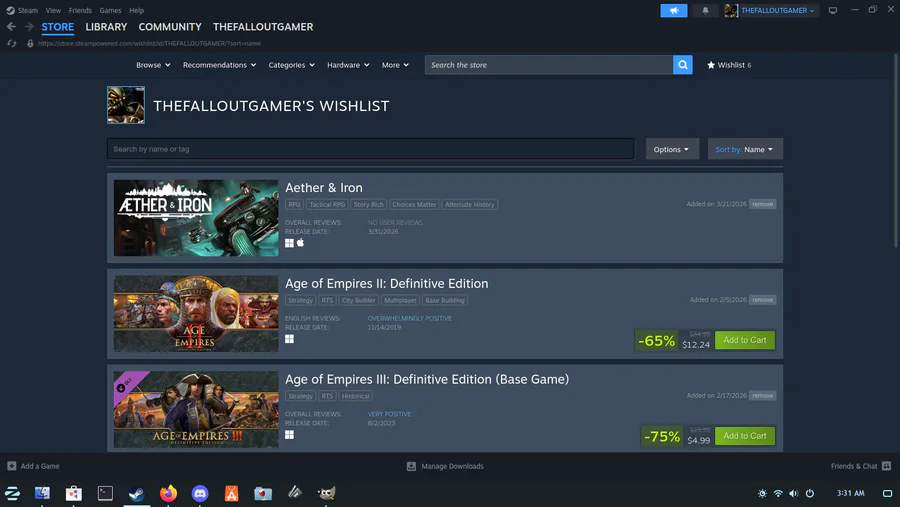Viewport: 900px width, 507px height.
Task: Switch to the LIBRARY tab
Action: pyautogui.click(x=106, y=27)
